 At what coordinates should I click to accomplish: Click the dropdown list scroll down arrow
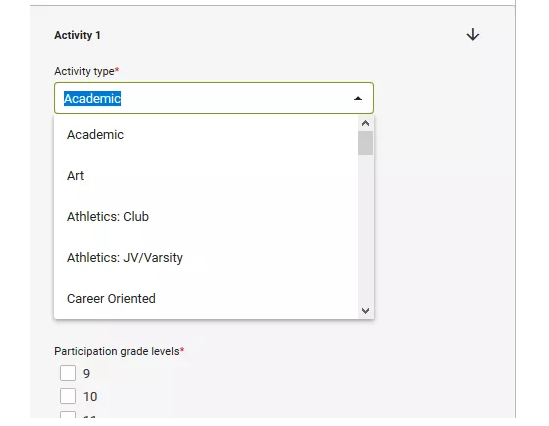[366, 311]
